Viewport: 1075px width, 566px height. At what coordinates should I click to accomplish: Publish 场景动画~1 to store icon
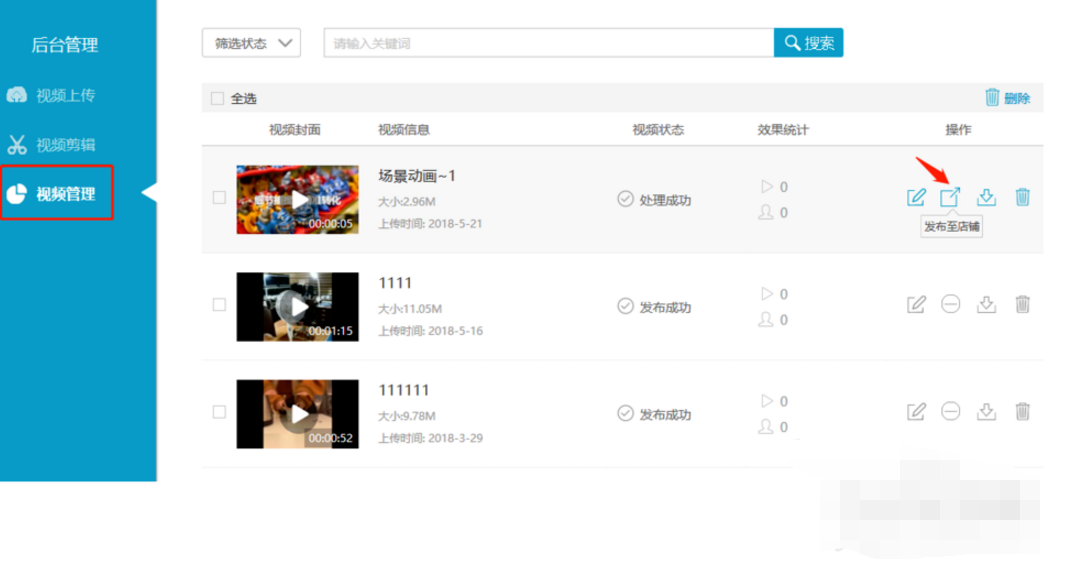point(950,197)
